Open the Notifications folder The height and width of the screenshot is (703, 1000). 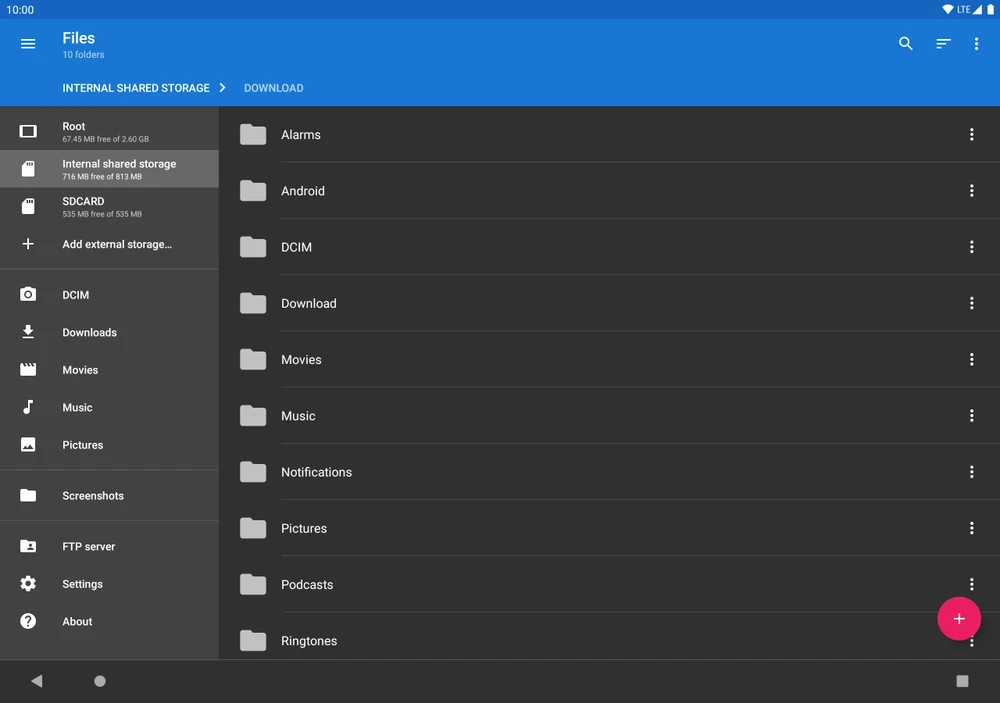click(316, 472)
